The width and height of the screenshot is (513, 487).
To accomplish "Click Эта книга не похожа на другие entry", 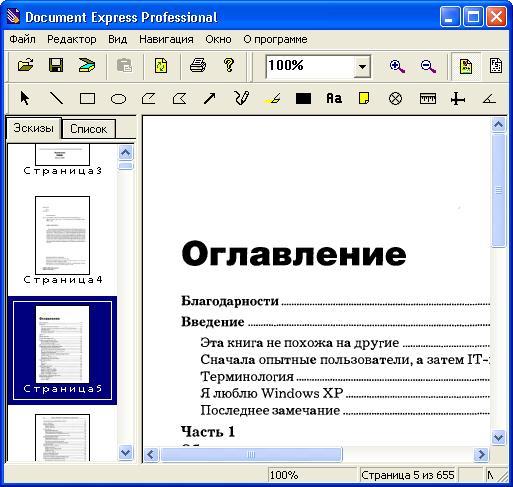I will [300, 343].
